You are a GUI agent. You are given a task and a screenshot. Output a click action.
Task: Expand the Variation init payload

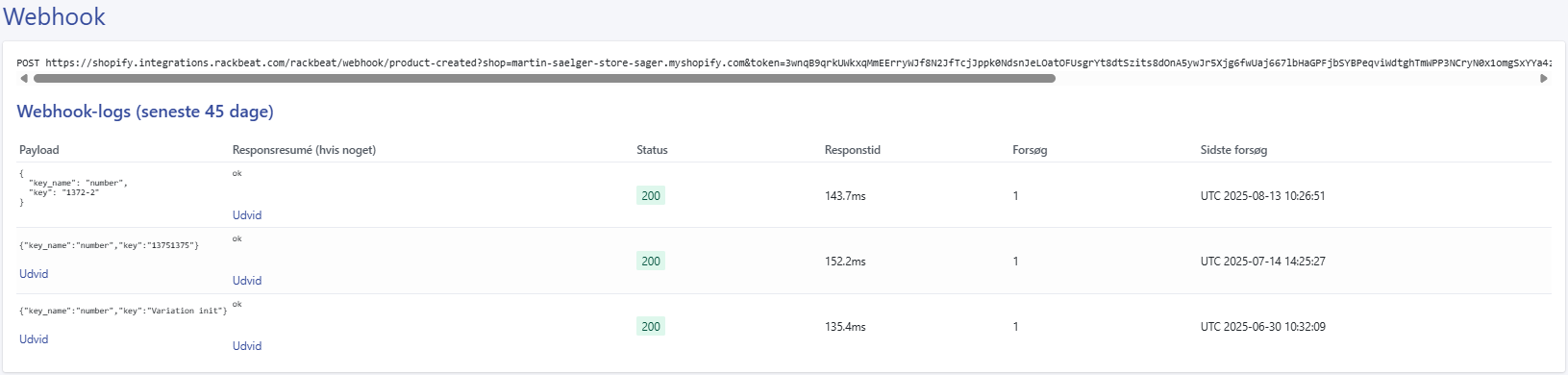(x=34, y=339)
